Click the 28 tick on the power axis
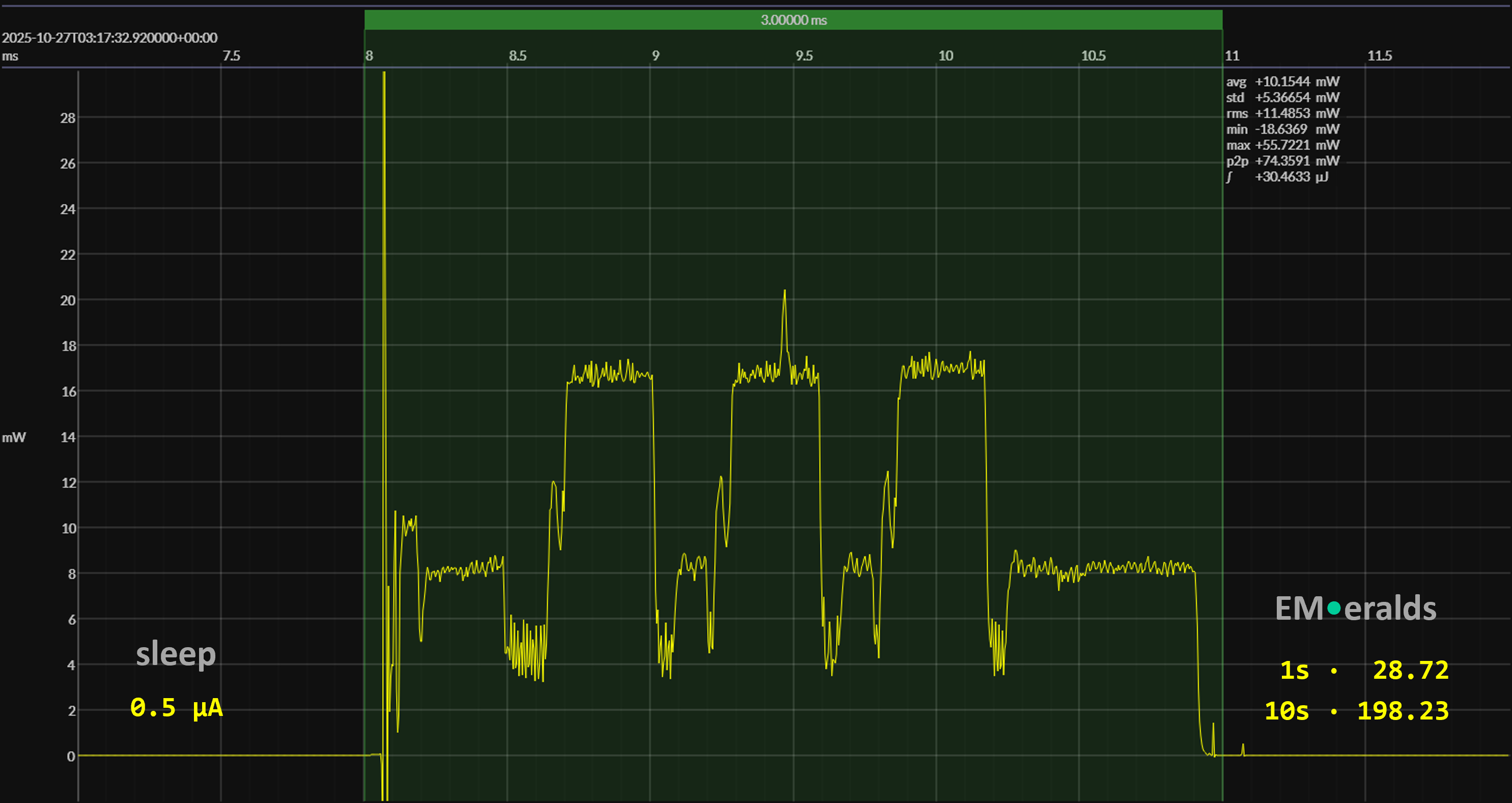 point(68,118)
